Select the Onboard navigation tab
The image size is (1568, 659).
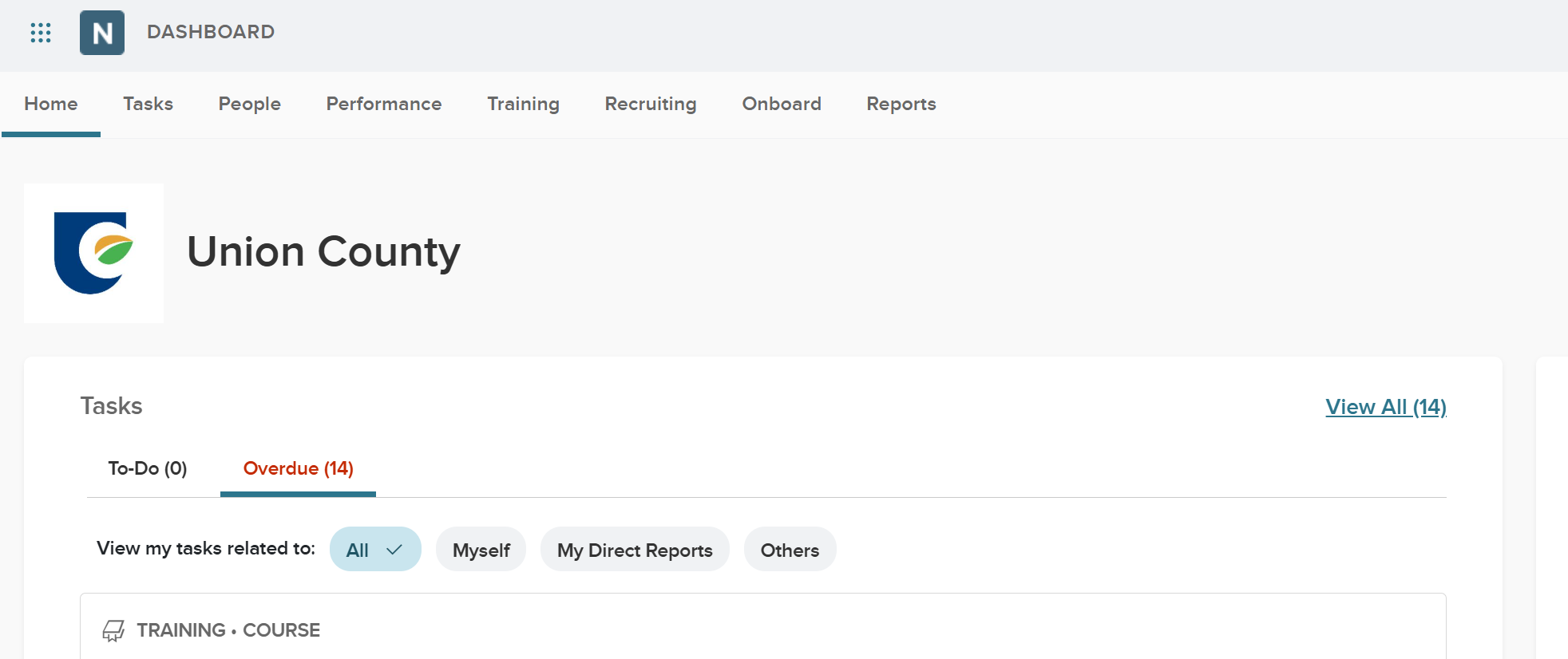781,105
